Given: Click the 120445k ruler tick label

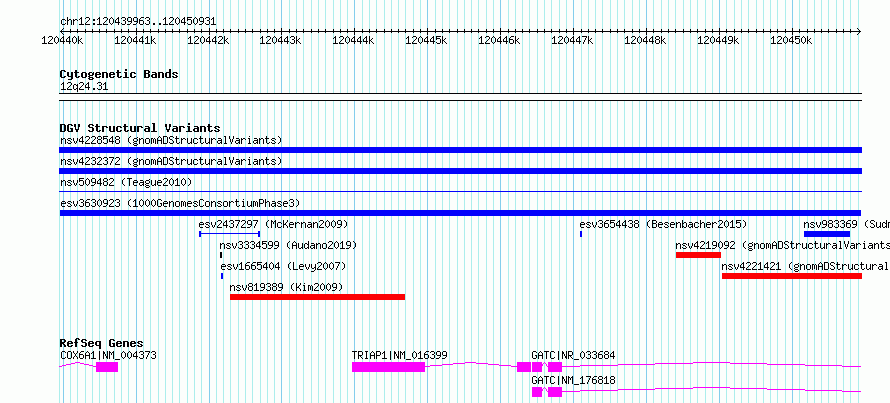Looking at the screenshot, I should [x=426, y=40].
